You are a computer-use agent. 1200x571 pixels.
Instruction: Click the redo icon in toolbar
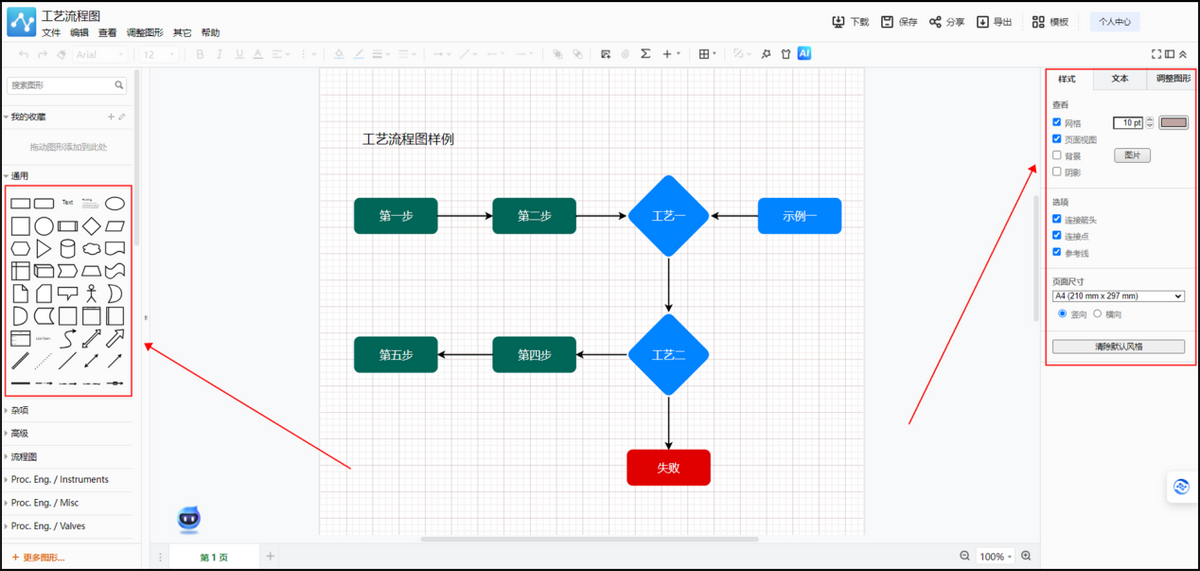43,54
